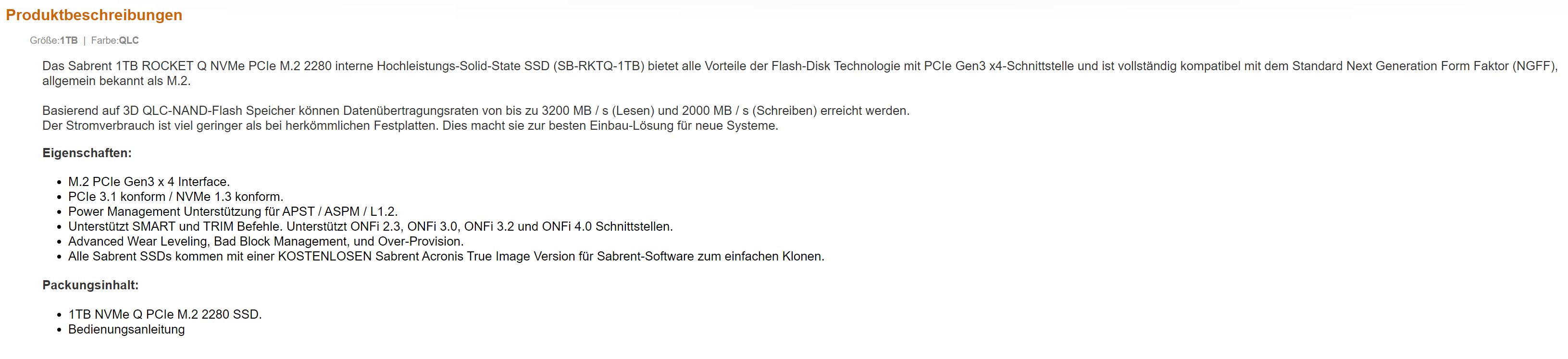The width and height of the screenshot is (1568, 359).
Task: Click the Power Management Unterstützung bullet
Action: tap(233, 211)
